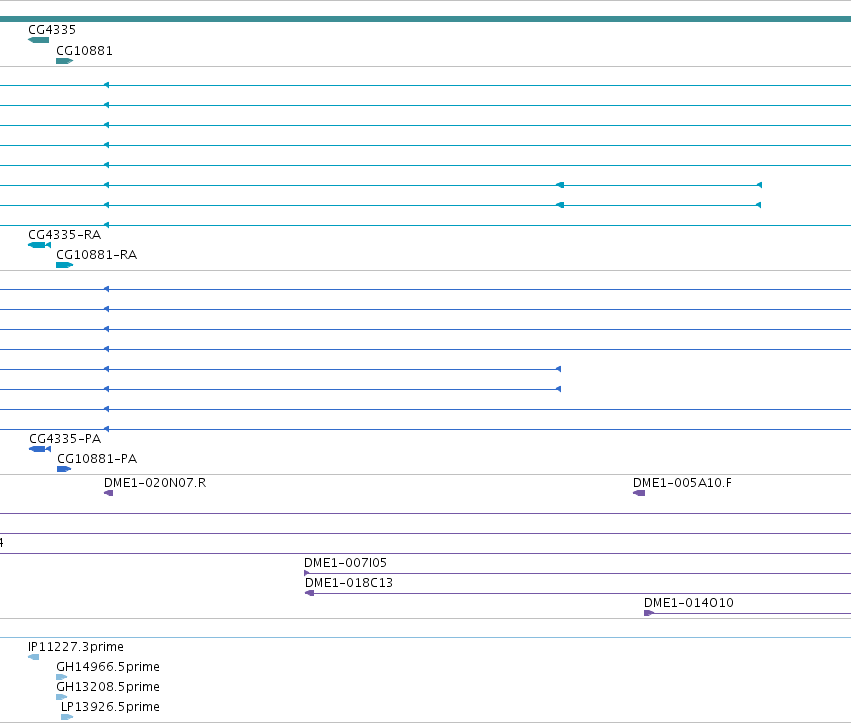Open the DME1-005A10.F label
This screenshot has height=723, width=851.
coord(682,483)
